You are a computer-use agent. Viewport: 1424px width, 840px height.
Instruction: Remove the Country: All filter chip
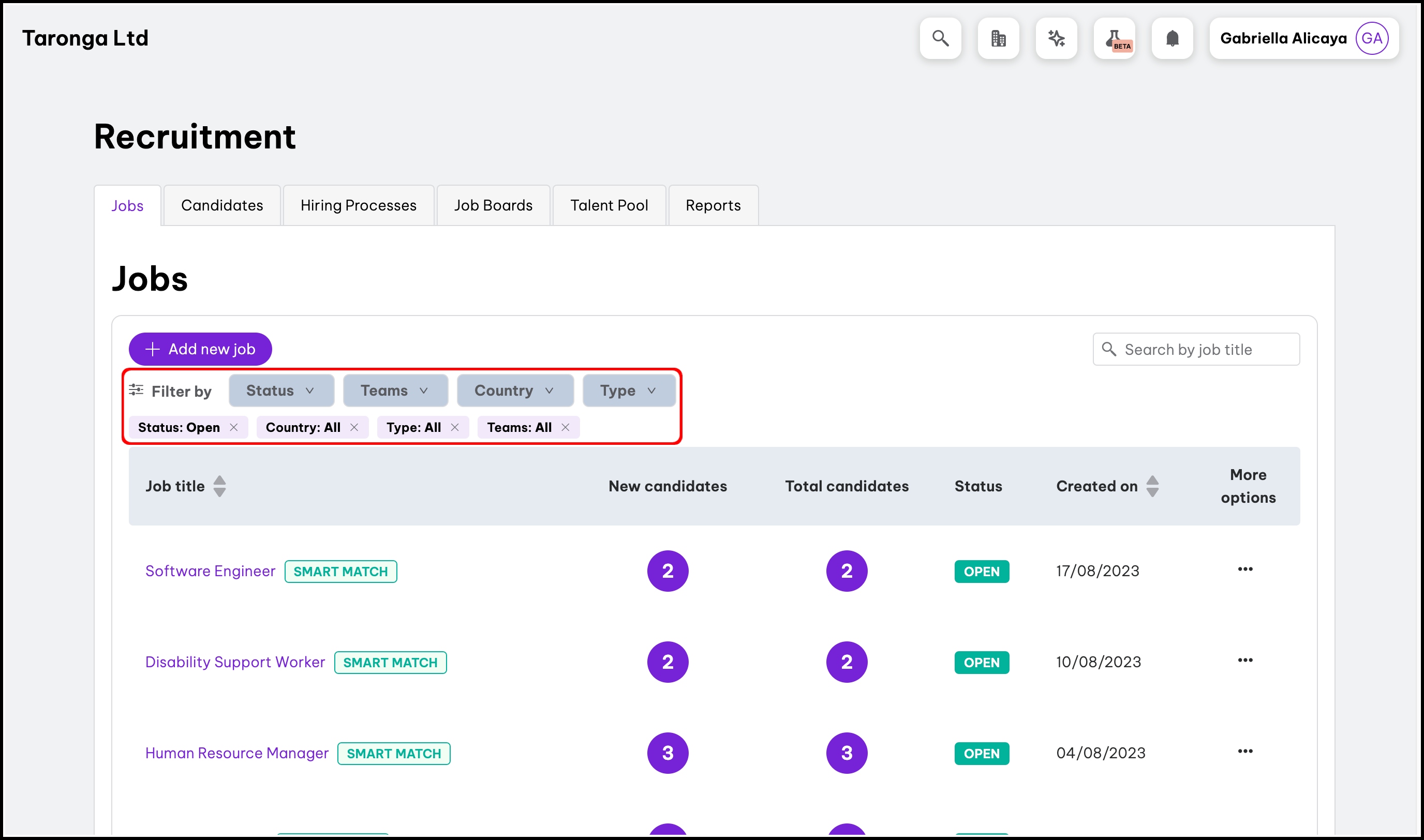[x=354, y=427]
